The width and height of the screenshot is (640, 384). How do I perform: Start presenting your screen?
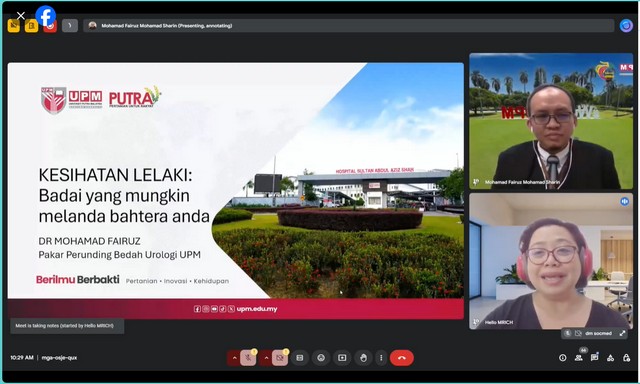tap(342, 358)
